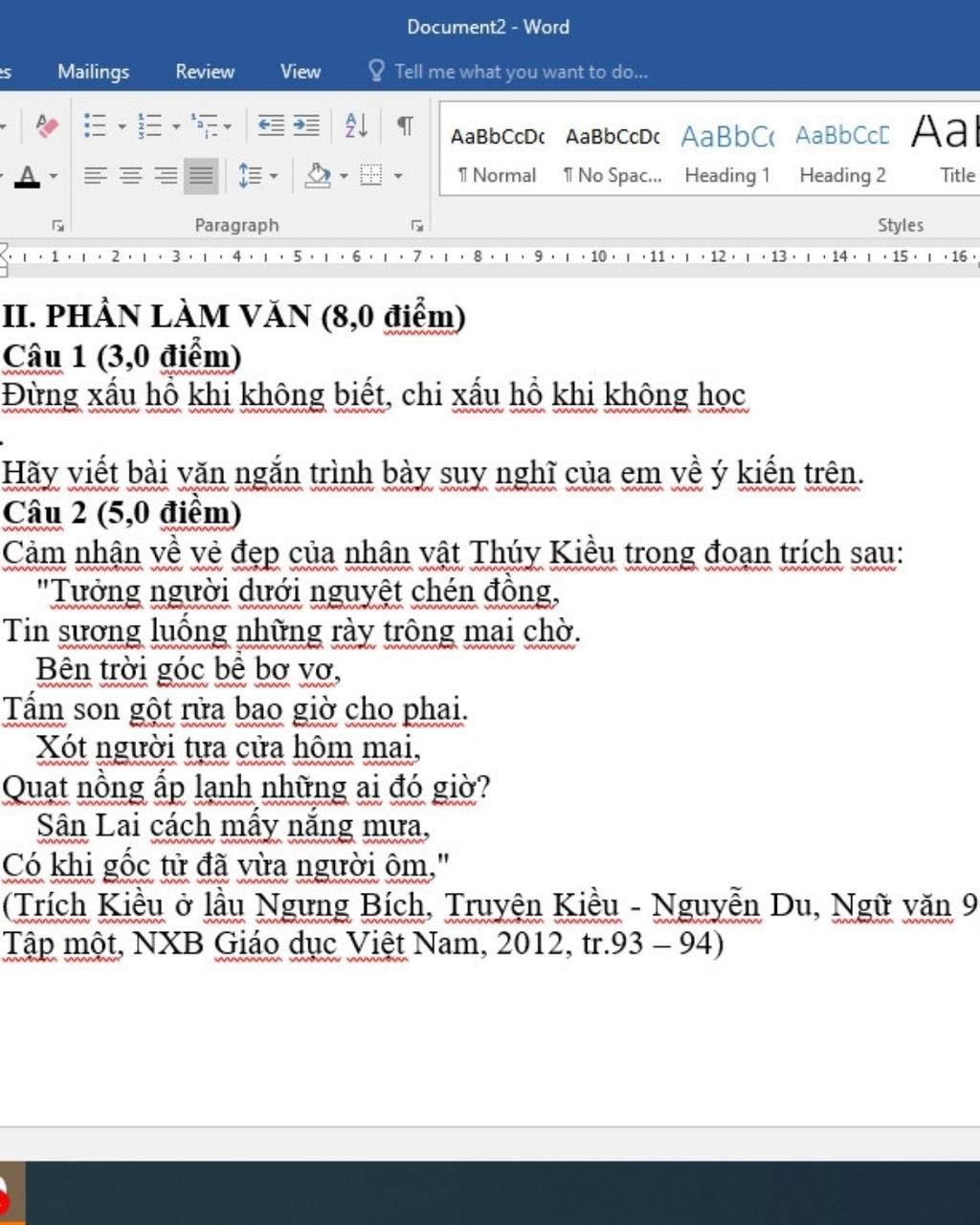
Task: Click the Tell me lightbulb icon
Action: (x=376, y=72)
